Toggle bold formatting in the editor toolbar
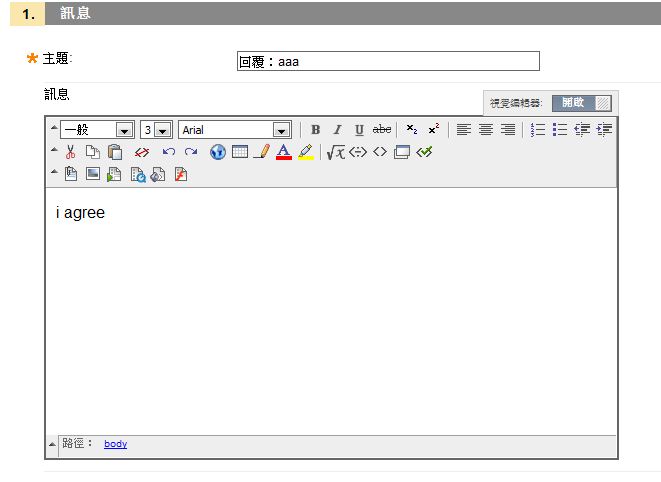This screenshot has height=482, width=661. (315, 130)
